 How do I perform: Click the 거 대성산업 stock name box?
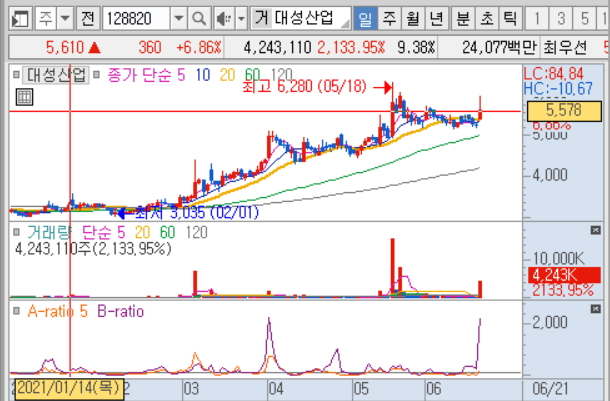(300, 18)
